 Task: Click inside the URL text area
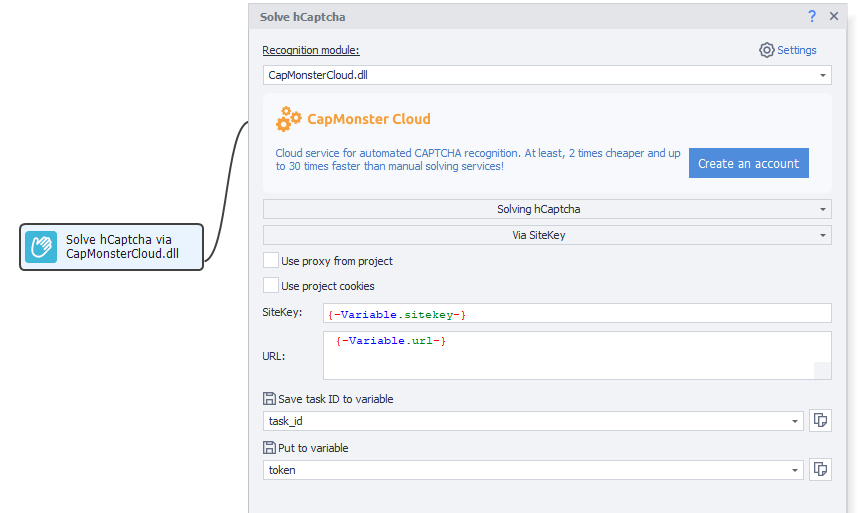coord(577,355)
